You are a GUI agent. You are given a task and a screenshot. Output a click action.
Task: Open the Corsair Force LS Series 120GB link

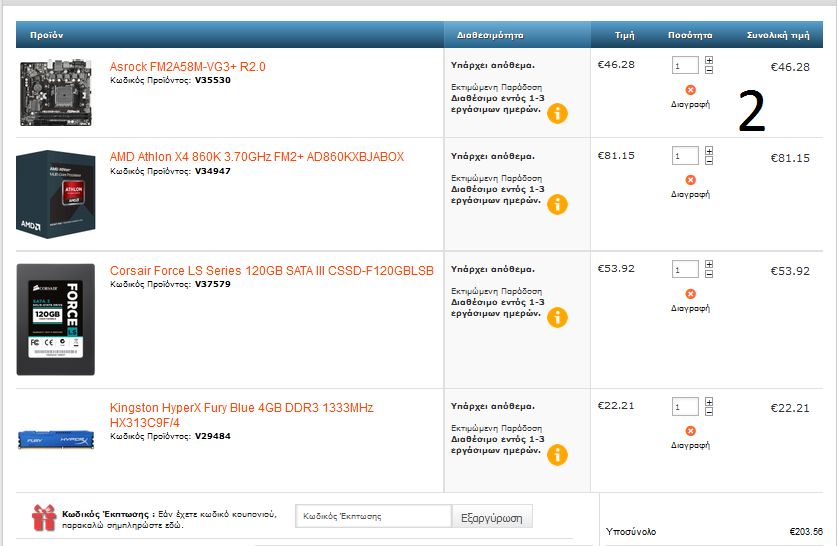[x=272, y=271]
